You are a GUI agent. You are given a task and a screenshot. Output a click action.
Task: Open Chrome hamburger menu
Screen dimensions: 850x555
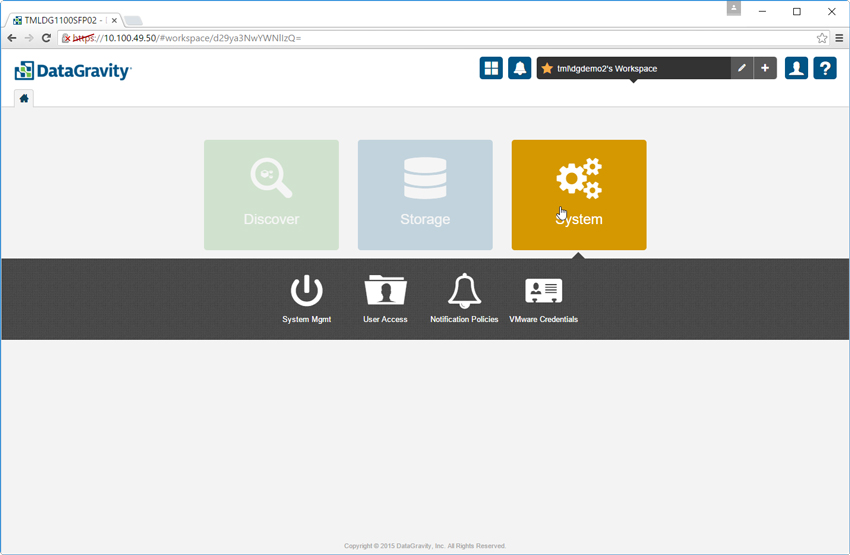(x=839, y=38)
